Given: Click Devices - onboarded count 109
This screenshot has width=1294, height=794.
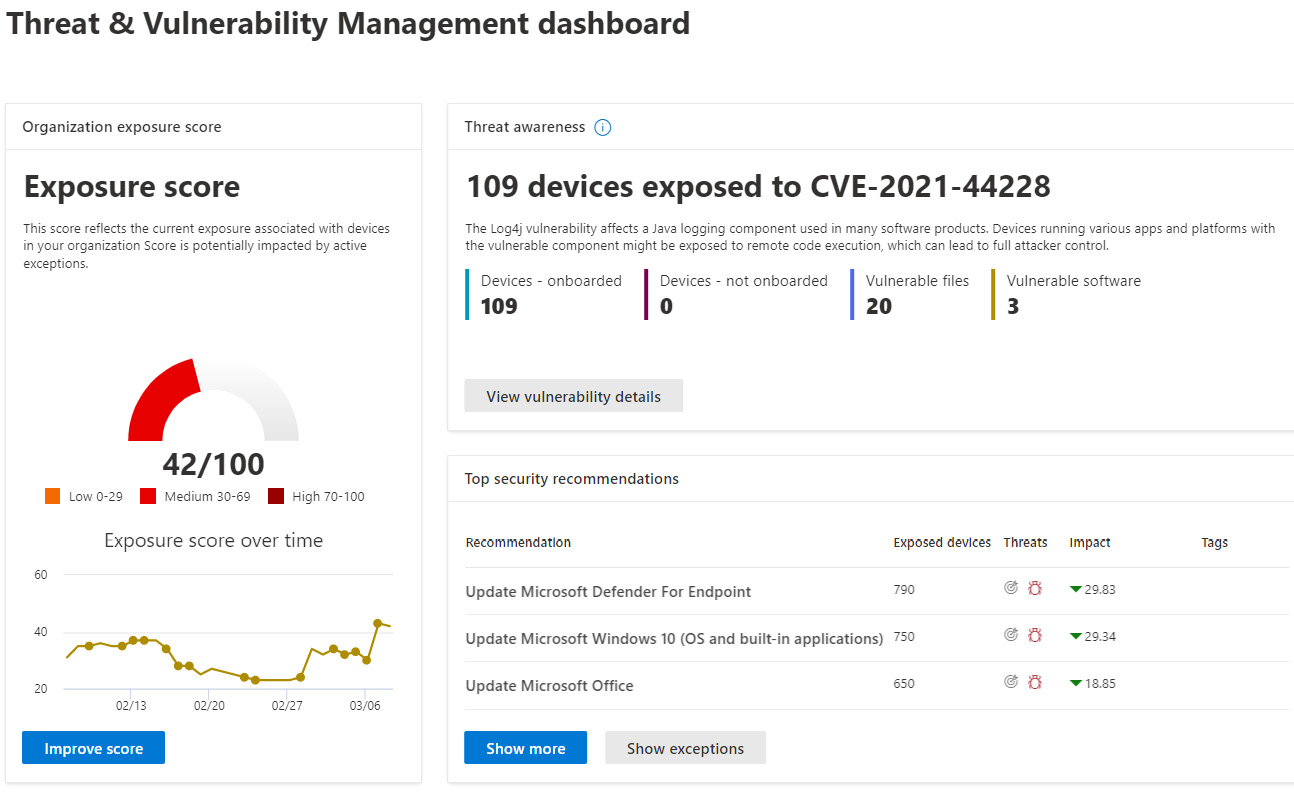Looking at the screenshot, I should [x=499, y=306].
